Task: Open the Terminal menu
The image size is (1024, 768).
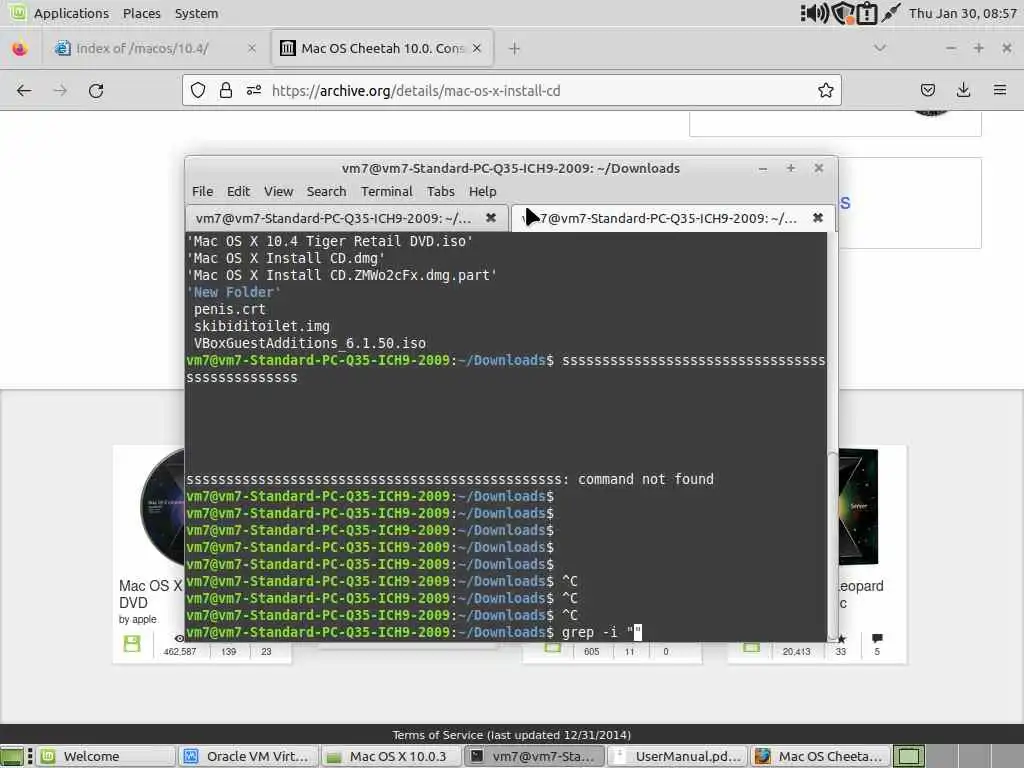Action: [387, 191]
